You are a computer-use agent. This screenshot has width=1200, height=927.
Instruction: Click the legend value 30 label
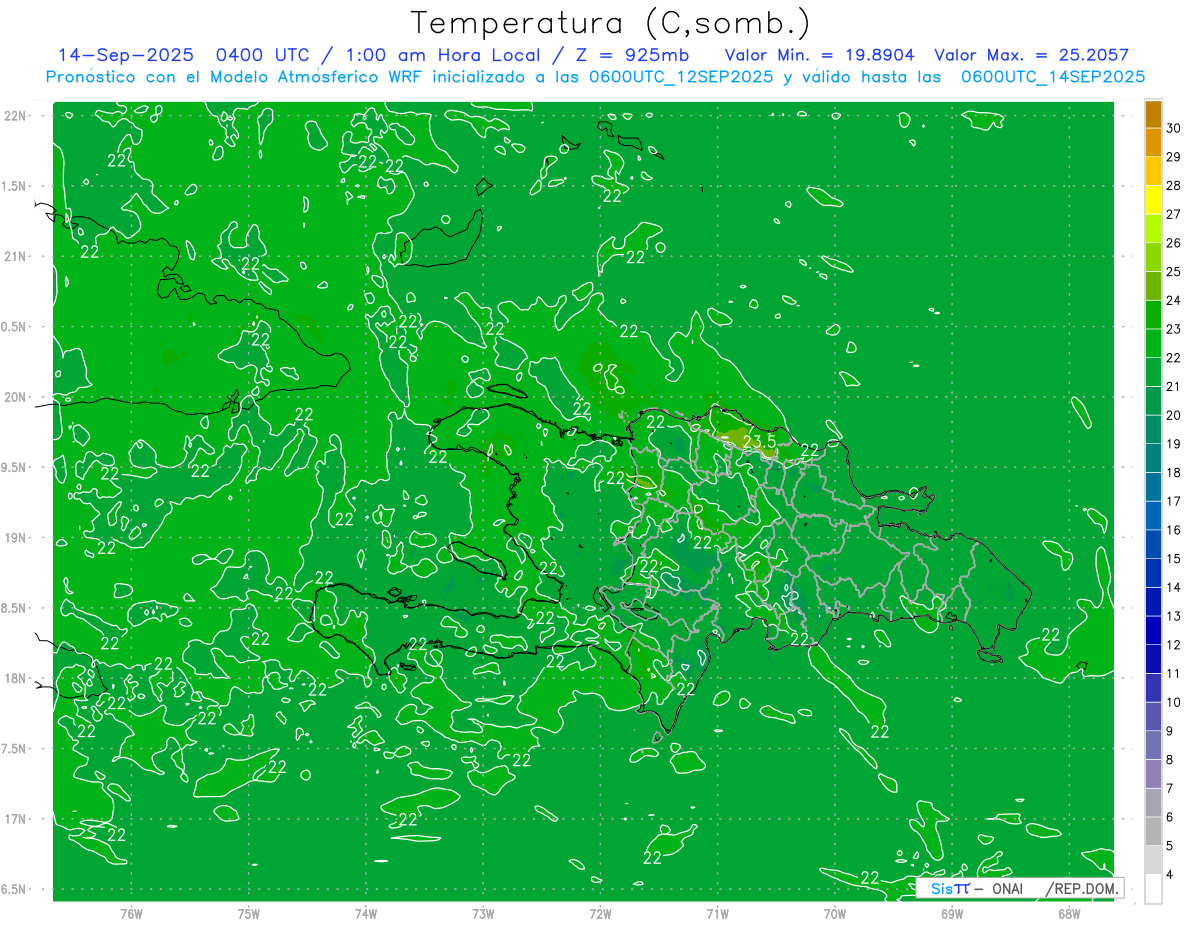(1173, 128)
